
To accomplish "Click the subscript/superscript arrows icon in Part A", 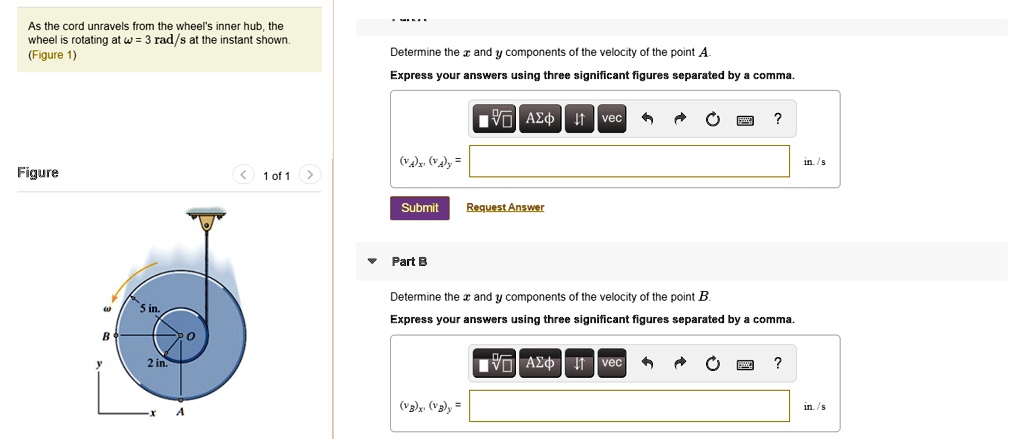I will point(579,120).
